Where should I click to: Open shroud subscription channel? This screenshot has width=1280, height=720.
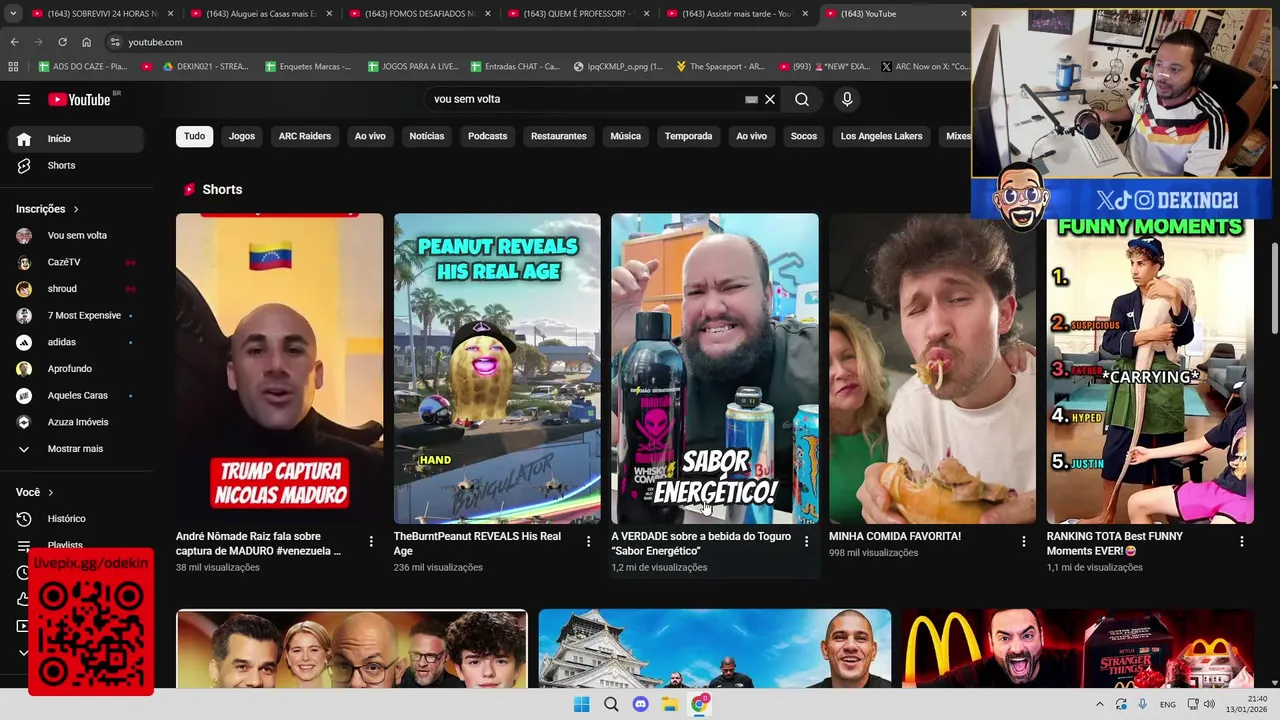pos(76,289)
